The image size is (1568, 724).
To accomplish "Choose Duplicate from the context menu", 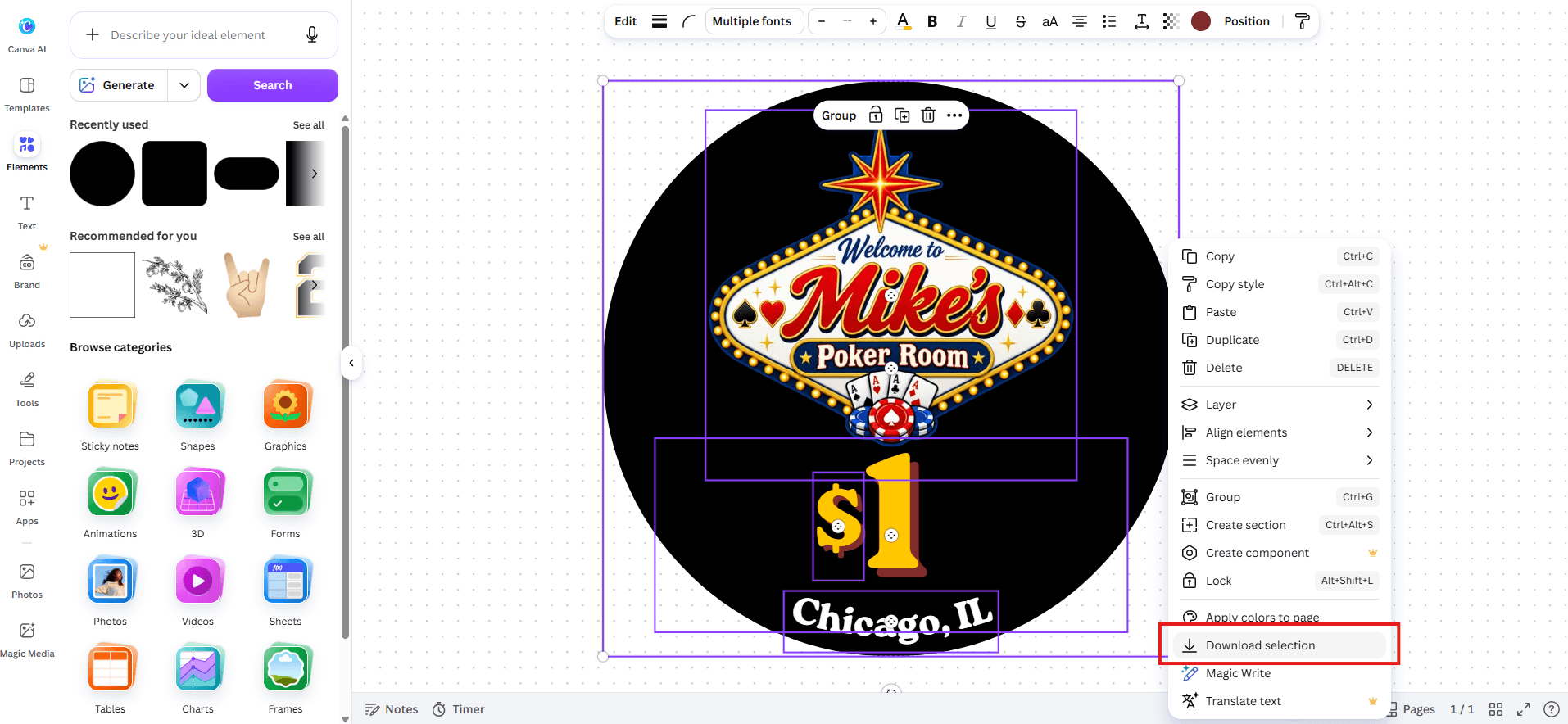I will point(1279,340).
